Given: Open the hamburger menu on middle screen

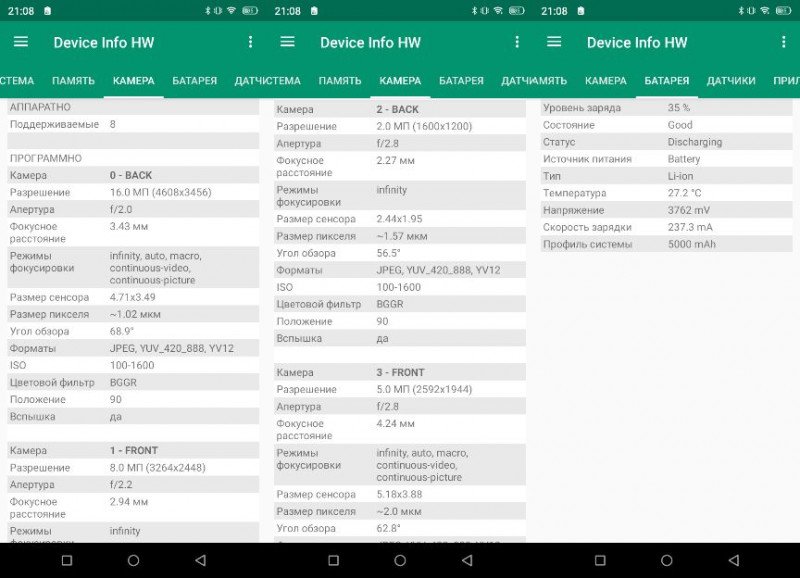Looking at the screenshot, I should 288,42.
